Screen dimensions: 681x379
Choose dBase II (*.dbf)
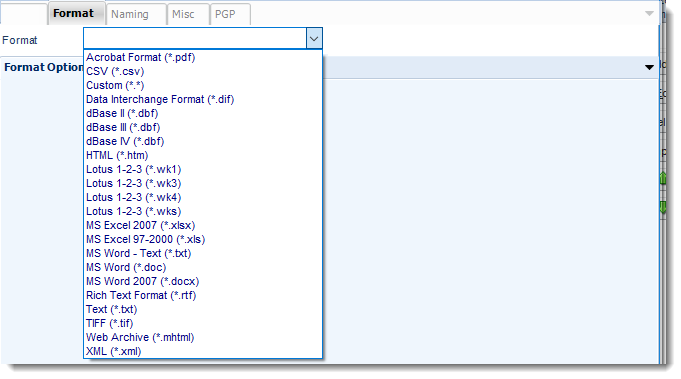point(203,113)
